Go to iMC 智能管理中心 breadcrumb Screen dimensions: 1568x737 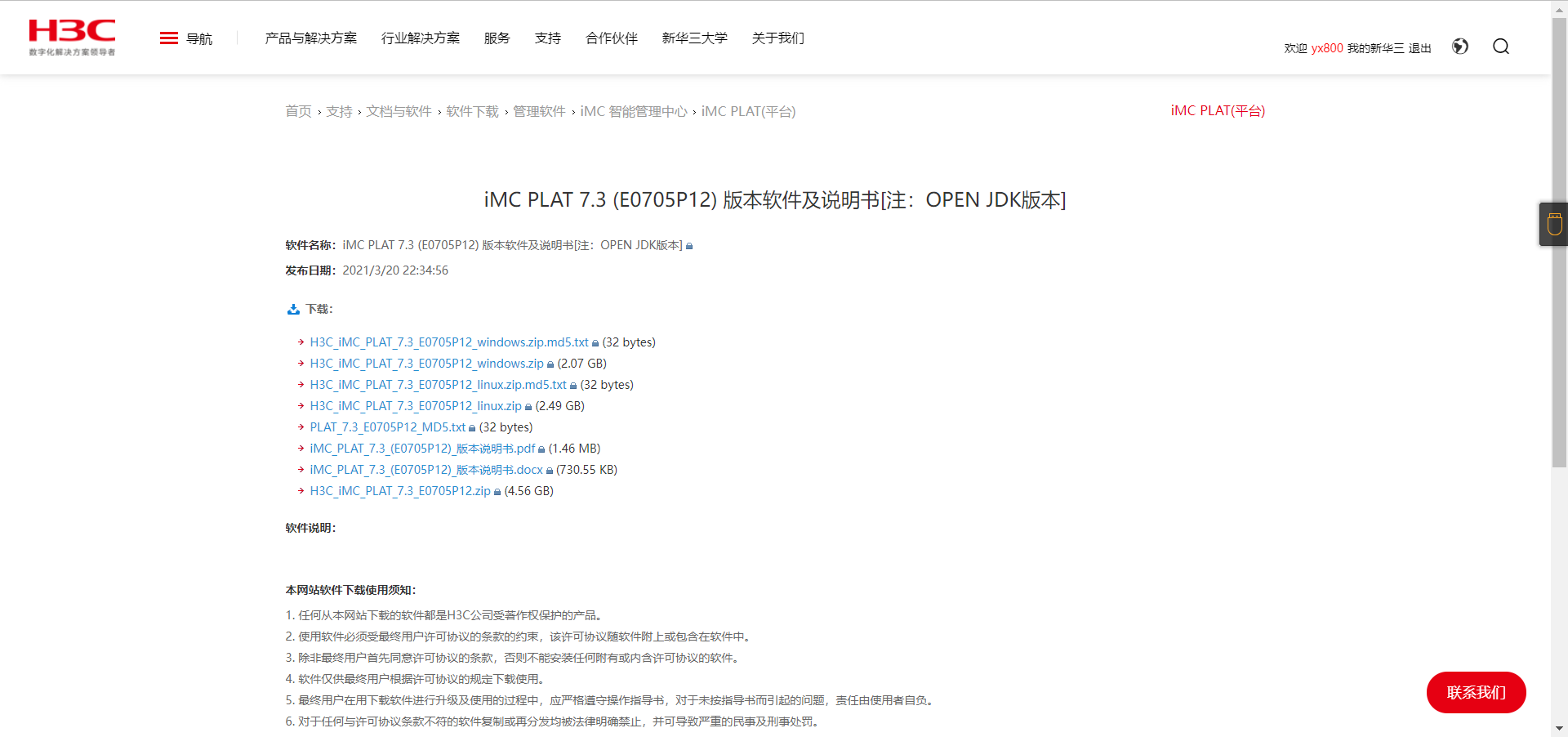point(634,111)
